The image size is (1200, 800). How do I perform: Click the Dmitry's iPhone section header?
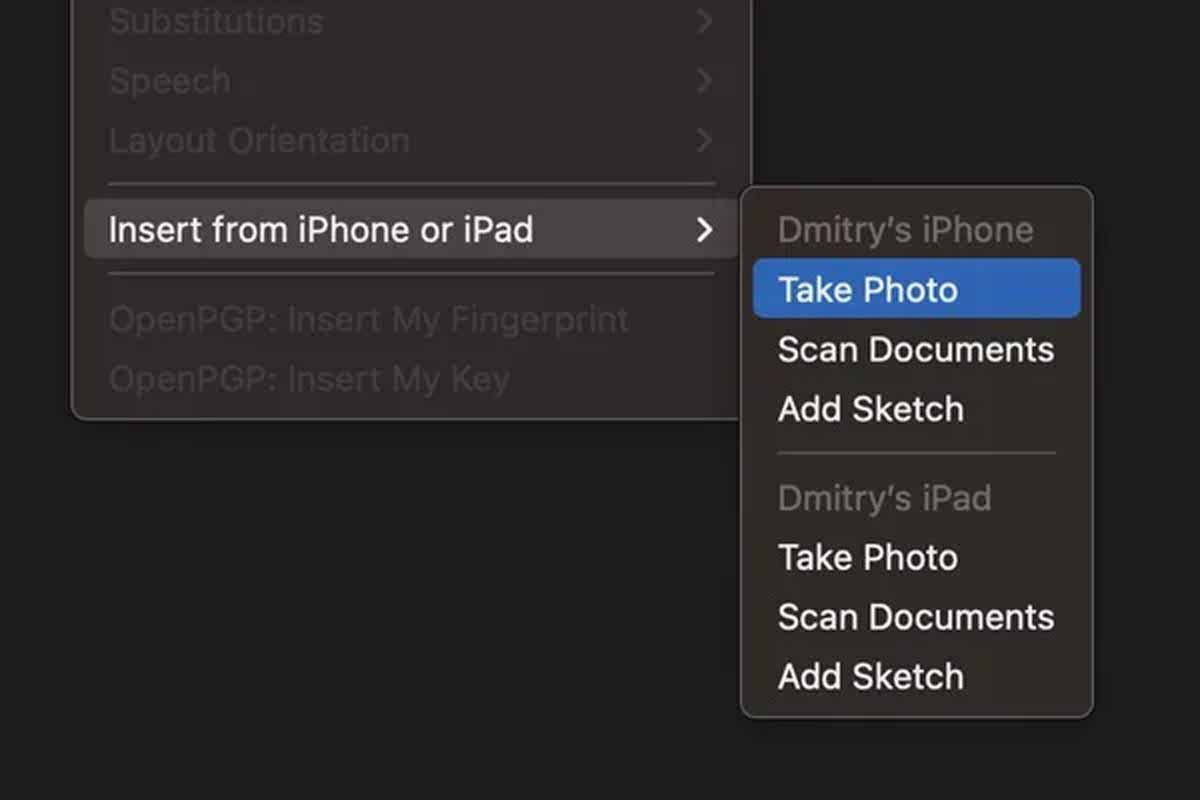click(905, 230)
